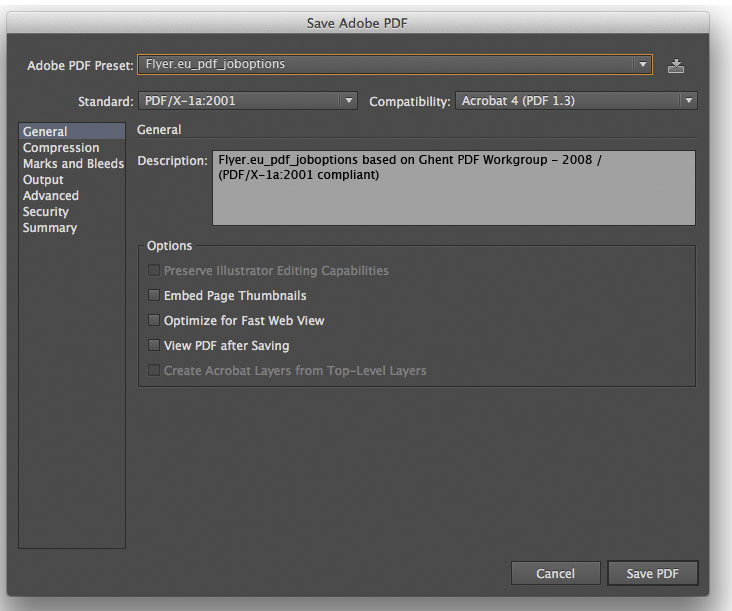Toggle Preserve Illustrator Editing Capabilities checkbox
The height and width of the screenshot is (611, 732).
154,270
